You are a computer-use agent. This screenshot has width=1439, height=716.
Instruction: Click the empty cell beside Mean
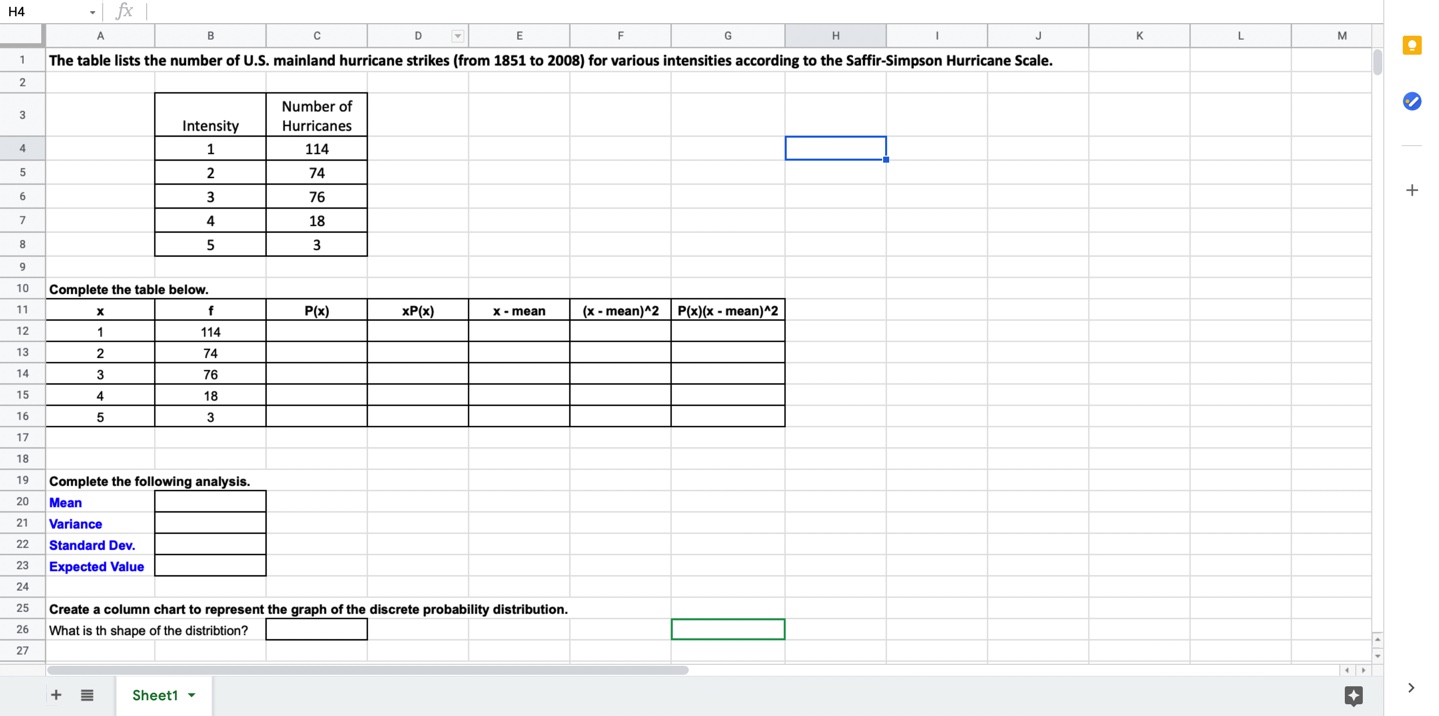(210, 502)
